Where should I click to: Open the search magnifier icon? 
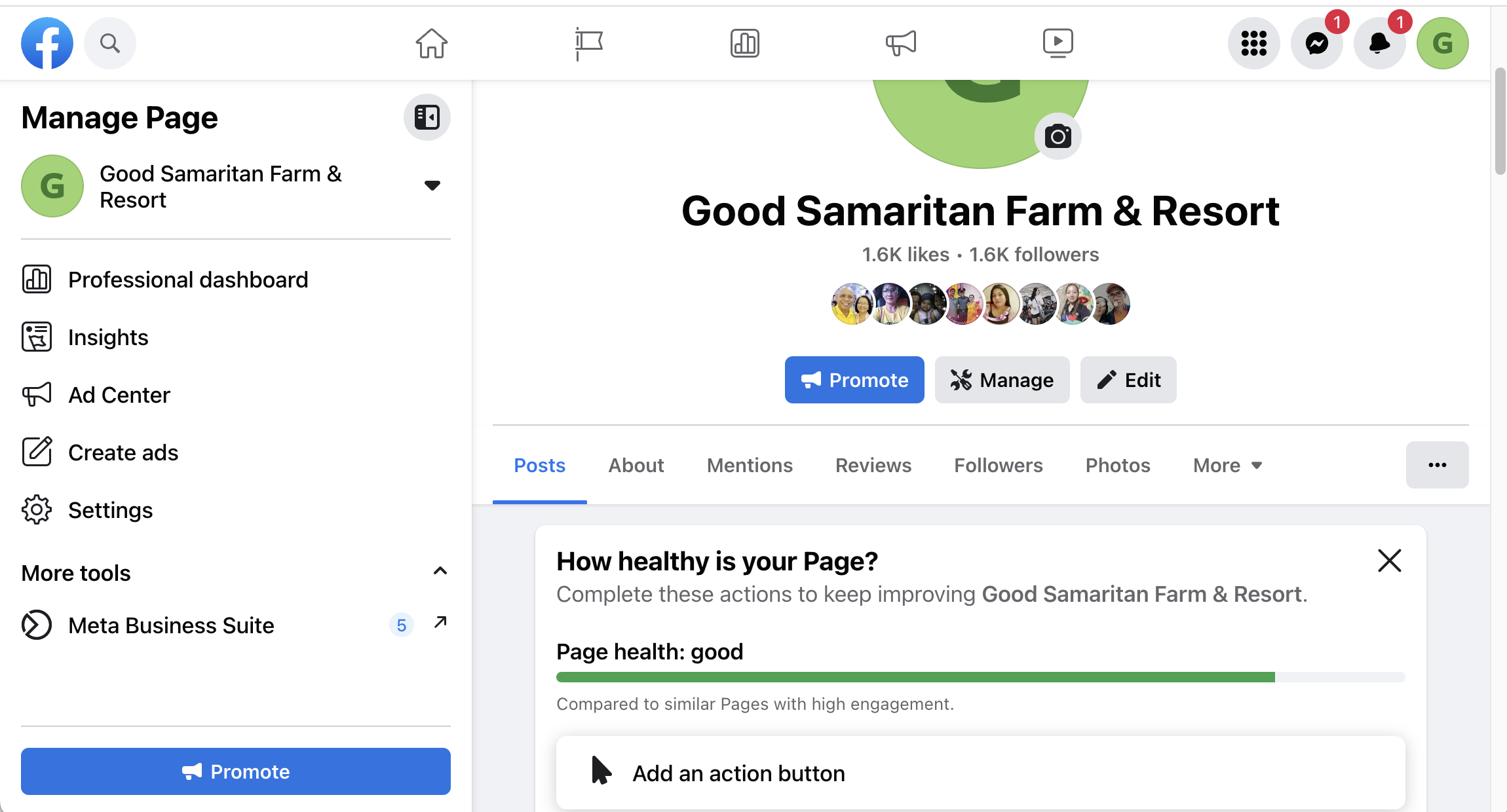[x=110, y=43]
